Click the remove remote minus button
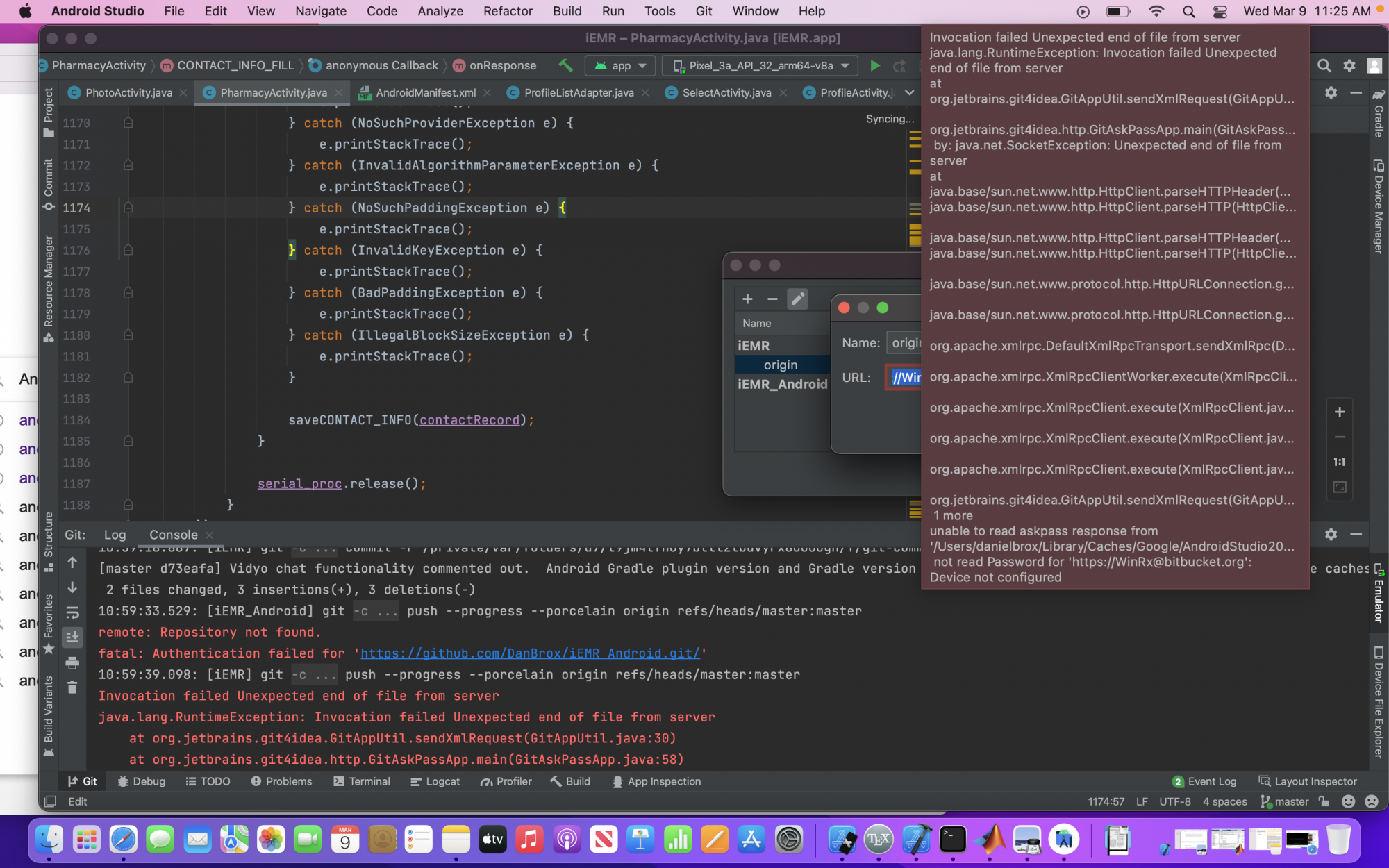The width and height of the screenshot is (1389, 868). pyautogui.click(x=772, y=299)
